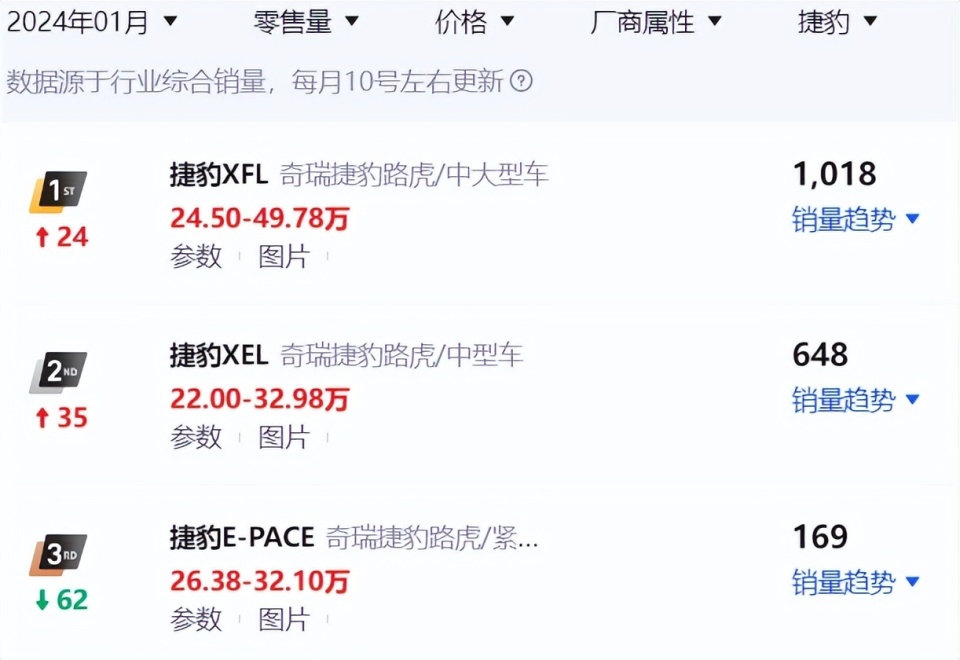Image resolution: width=960 pixels, height=660 pixels.
Task: Open 参数 for 捷豹E-PACE
Action: coord(196,620)
